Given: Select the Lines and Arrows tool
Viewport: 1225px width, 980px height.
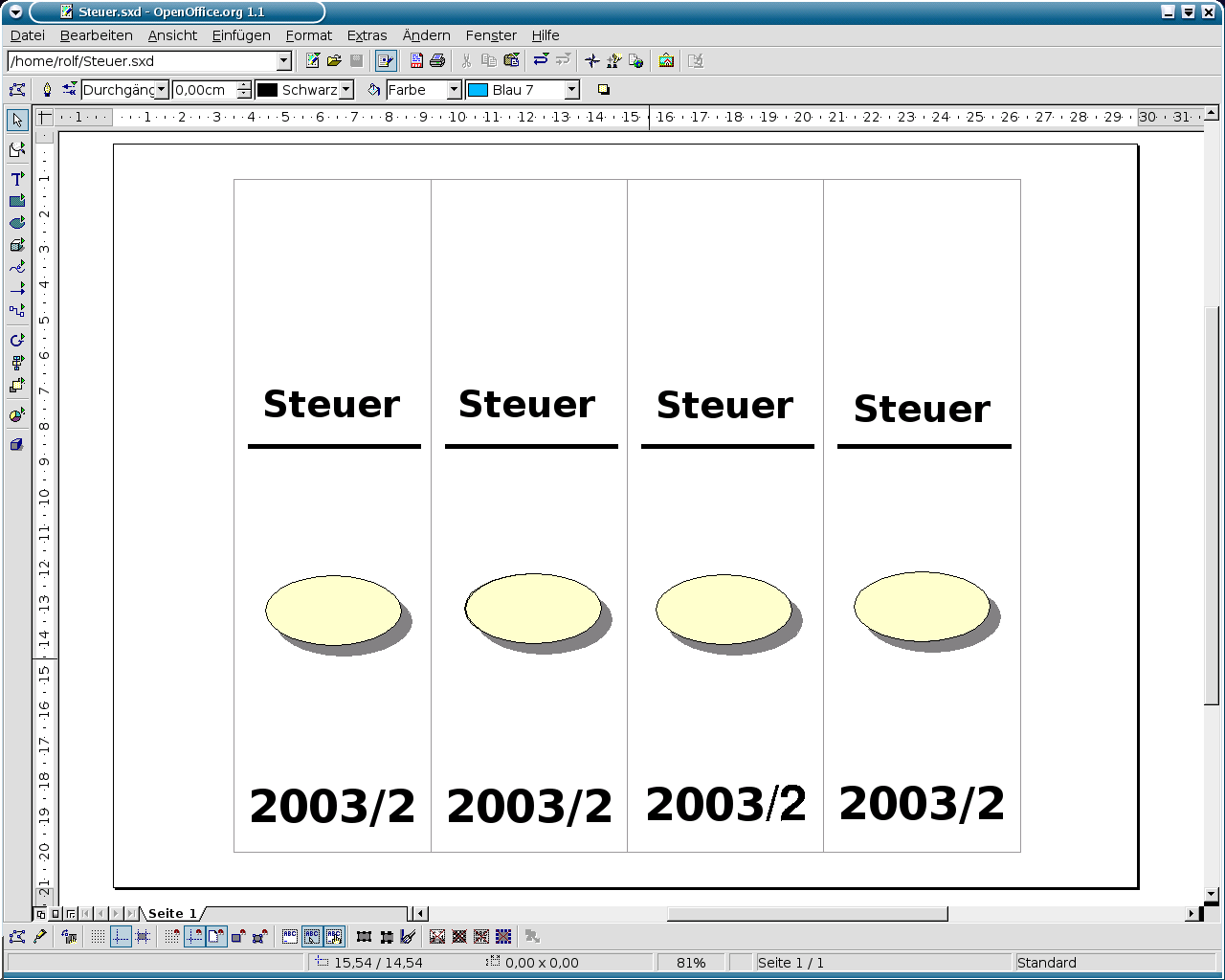Looking at the screenshot, I should click(x=17, y=289).
